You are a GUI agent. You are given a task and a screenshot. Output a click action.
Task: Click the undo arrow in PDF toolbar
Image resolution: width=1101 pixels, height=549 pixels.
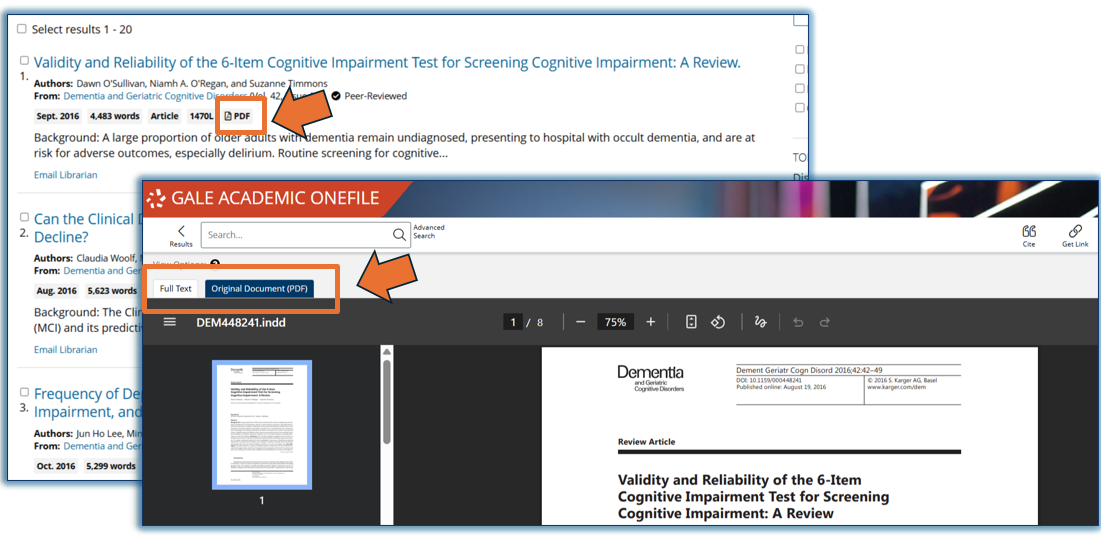[798, 322]
